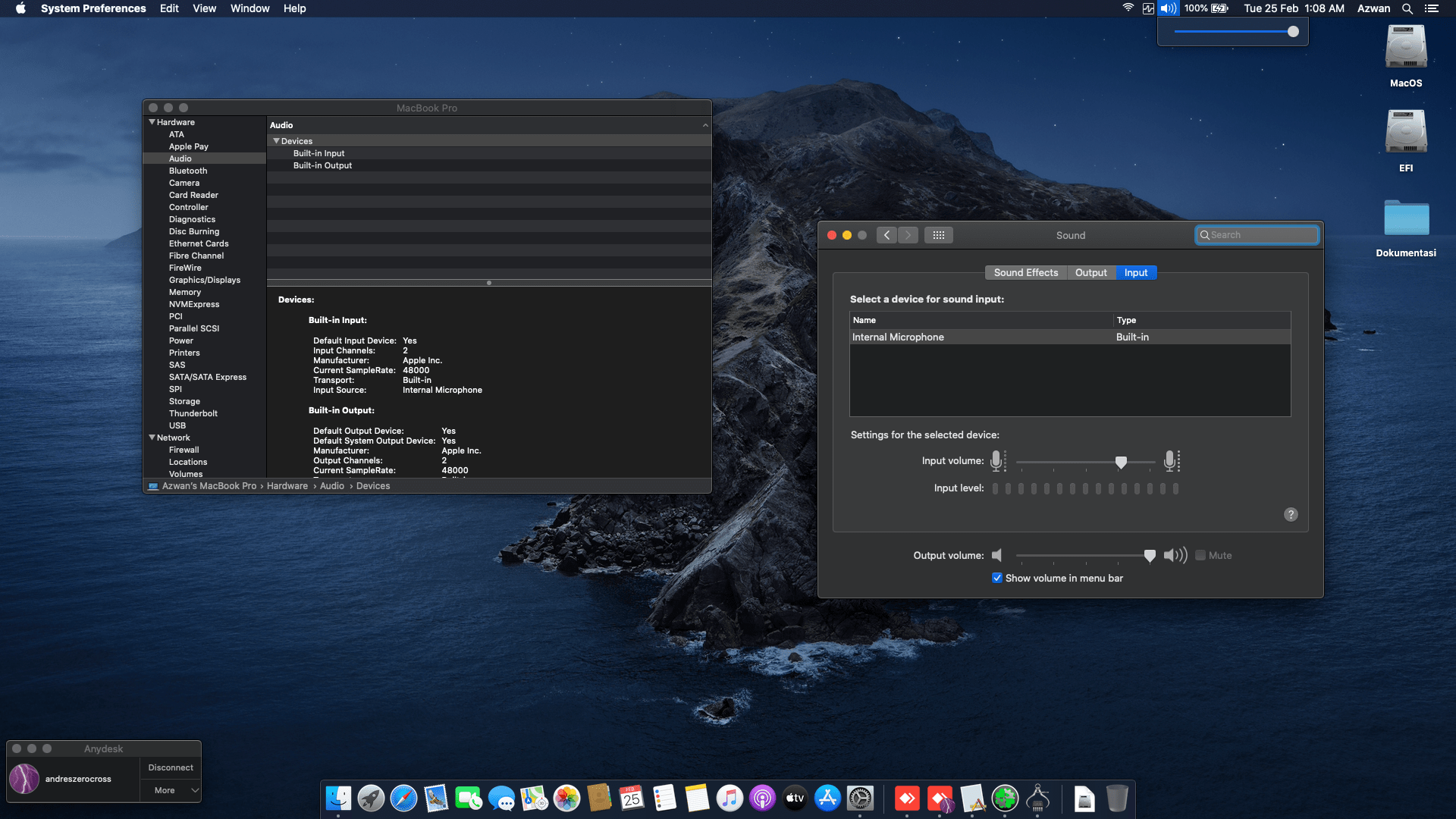Open the Trash in the Dock

(x=1117, y=799)
